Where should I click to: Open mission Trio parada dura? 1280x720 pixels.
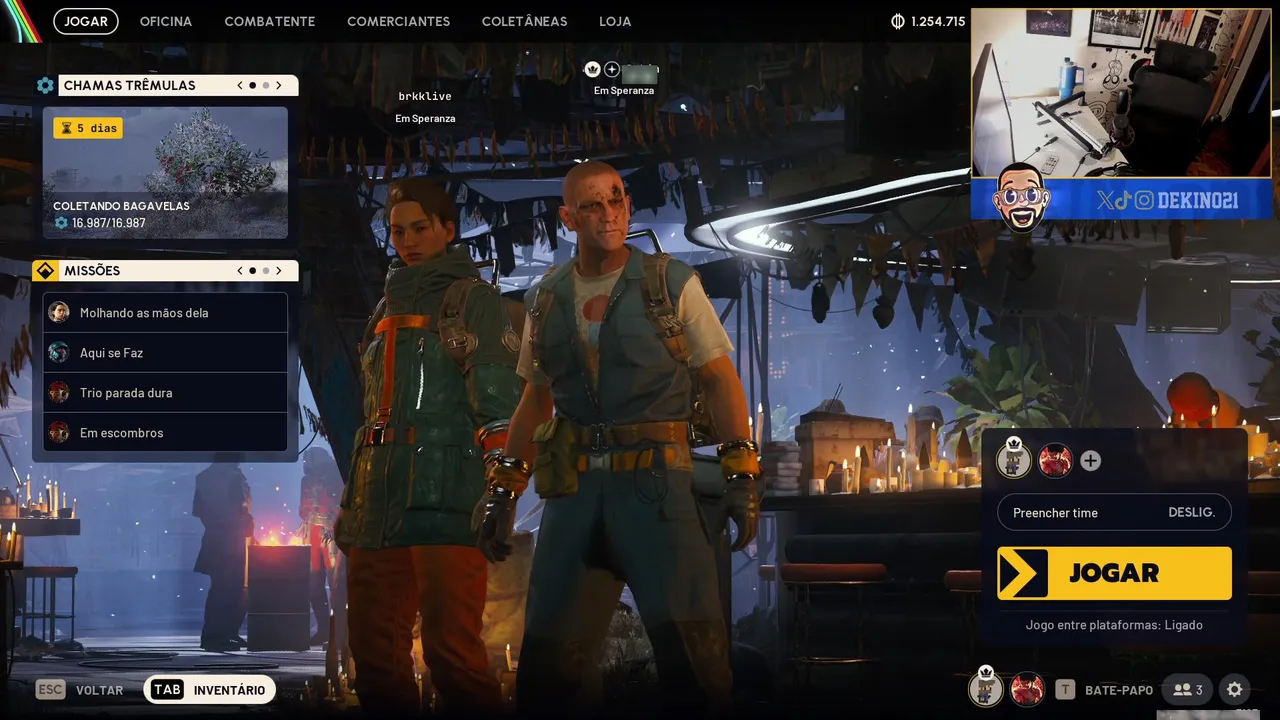(x=165, y=393)
